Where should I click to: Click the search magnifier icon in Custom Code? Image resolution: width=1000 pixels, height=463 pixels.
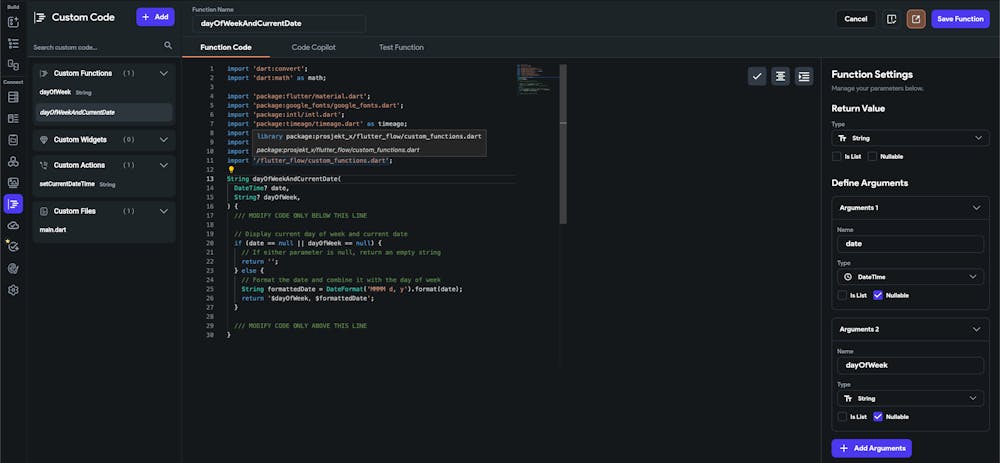(168, 46)
